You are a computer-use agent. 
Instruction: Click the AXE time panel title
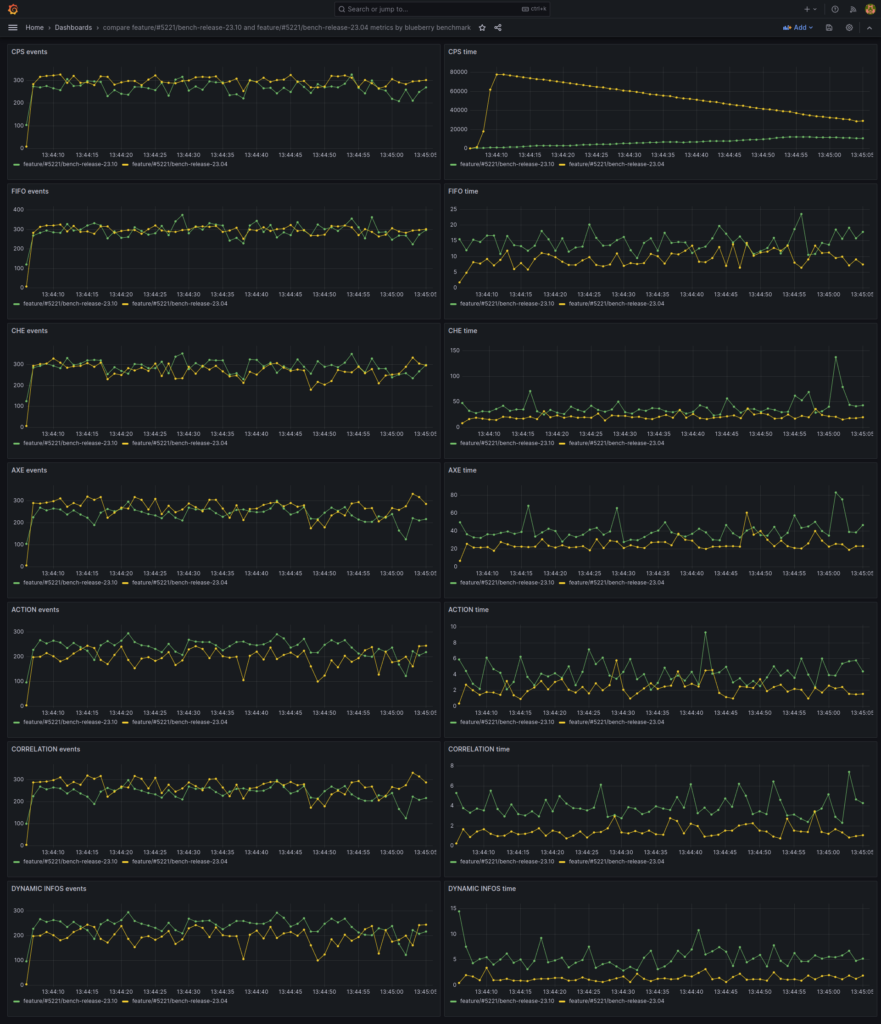[x=462, y=470]
